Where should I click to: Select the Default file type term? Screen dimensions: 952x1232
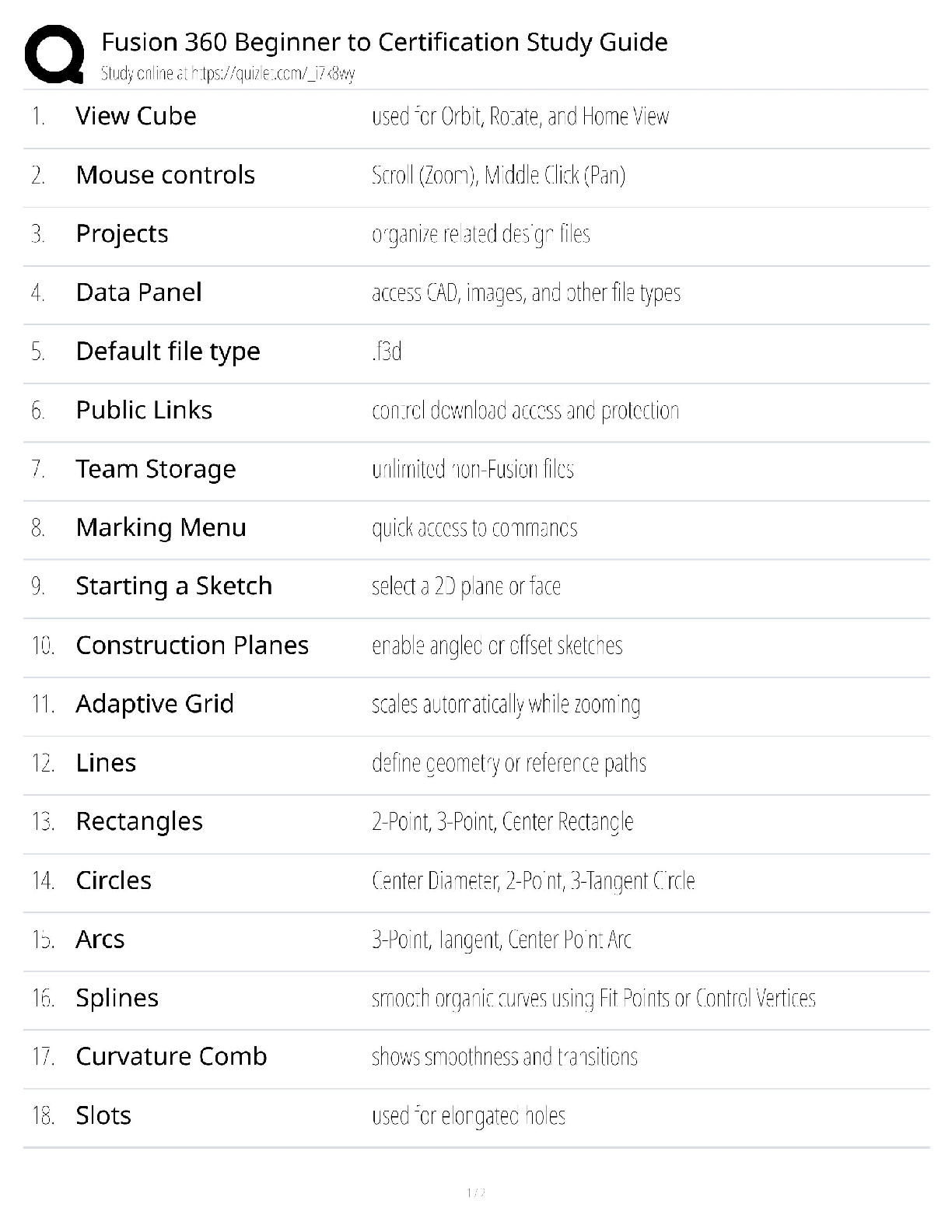(168, 352)
